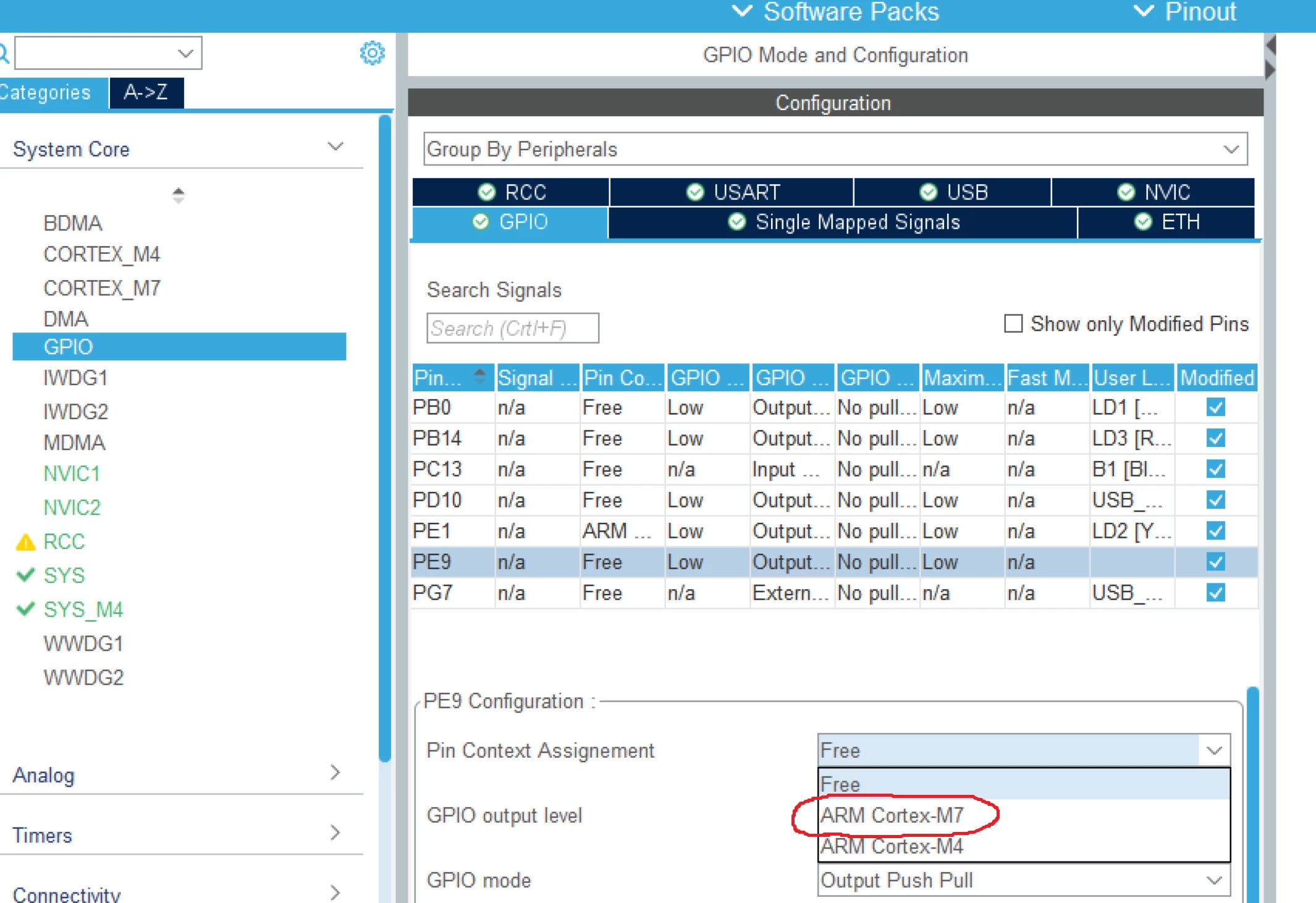The image size is (1316, 903).
Task: Click the RCC warning triangle icon
Action: (25, 542)
